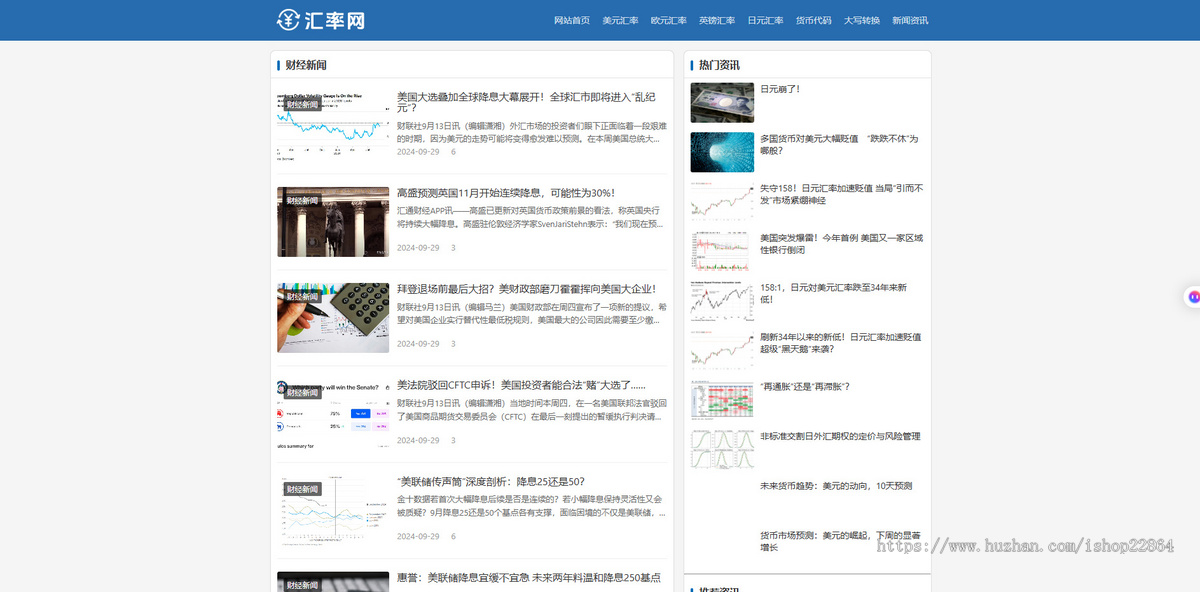This screenshot has height=592, width=1200.
Task: Click date 2024-09-29 under 高盛预测 article
Action: [x=418, y=248]
